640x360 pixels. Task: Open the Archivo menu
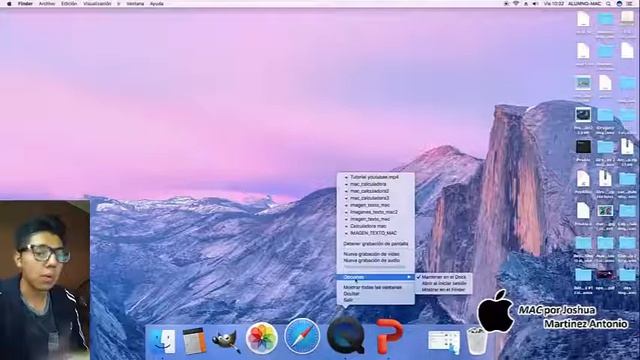(x=47, y=4)
